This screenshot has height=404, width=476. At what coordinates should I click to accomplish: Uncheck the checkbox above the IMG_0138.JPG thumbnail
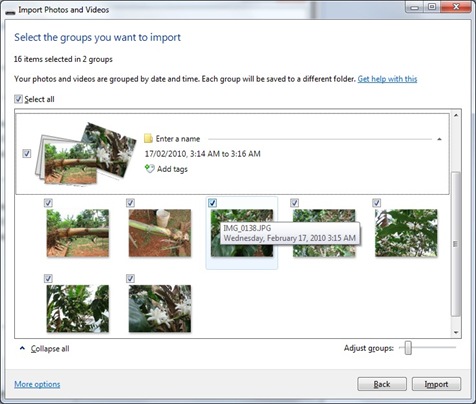(212, 203)
